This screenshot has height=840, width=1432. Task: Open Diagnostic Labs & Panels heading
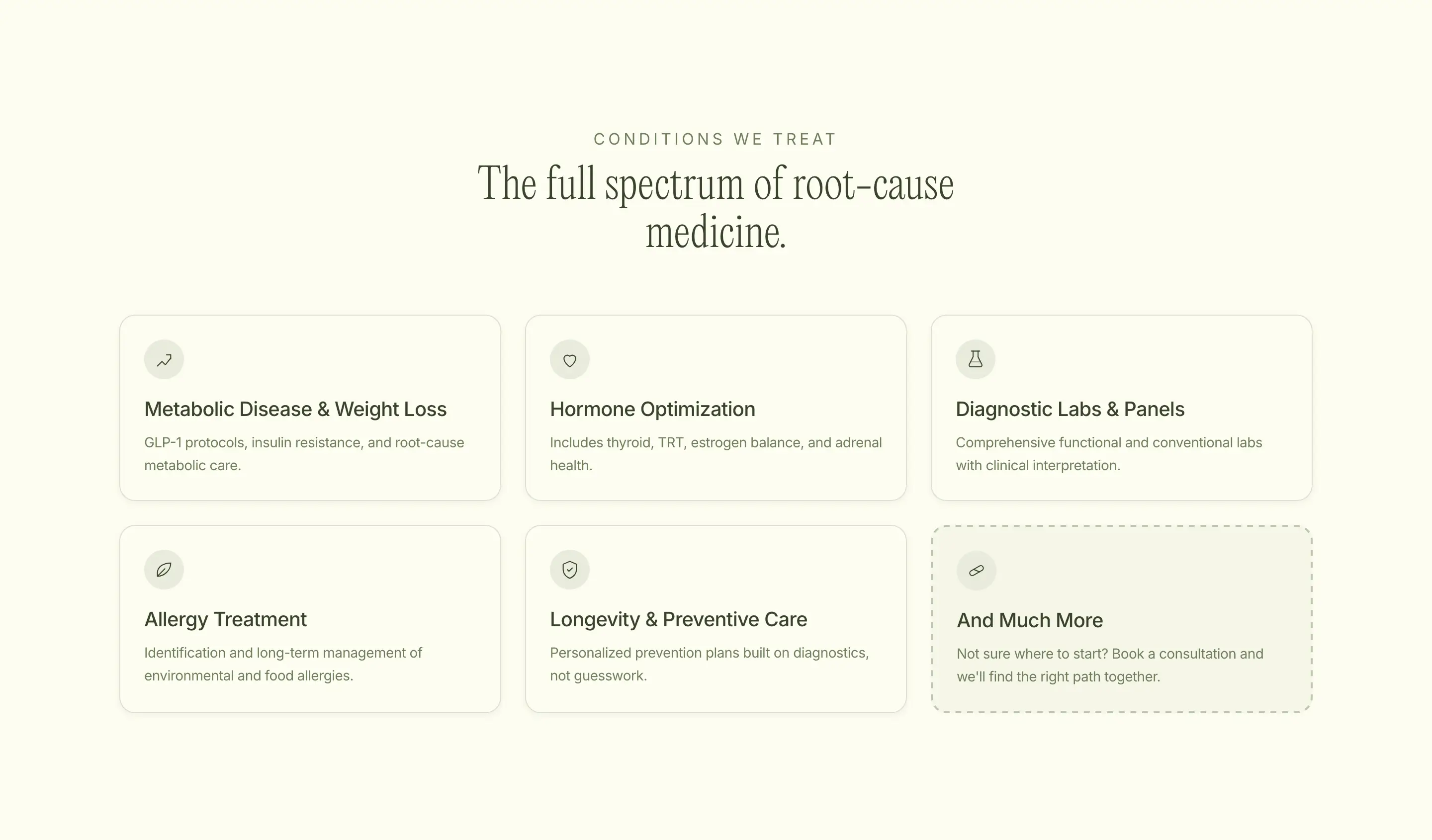(1070, 409)
